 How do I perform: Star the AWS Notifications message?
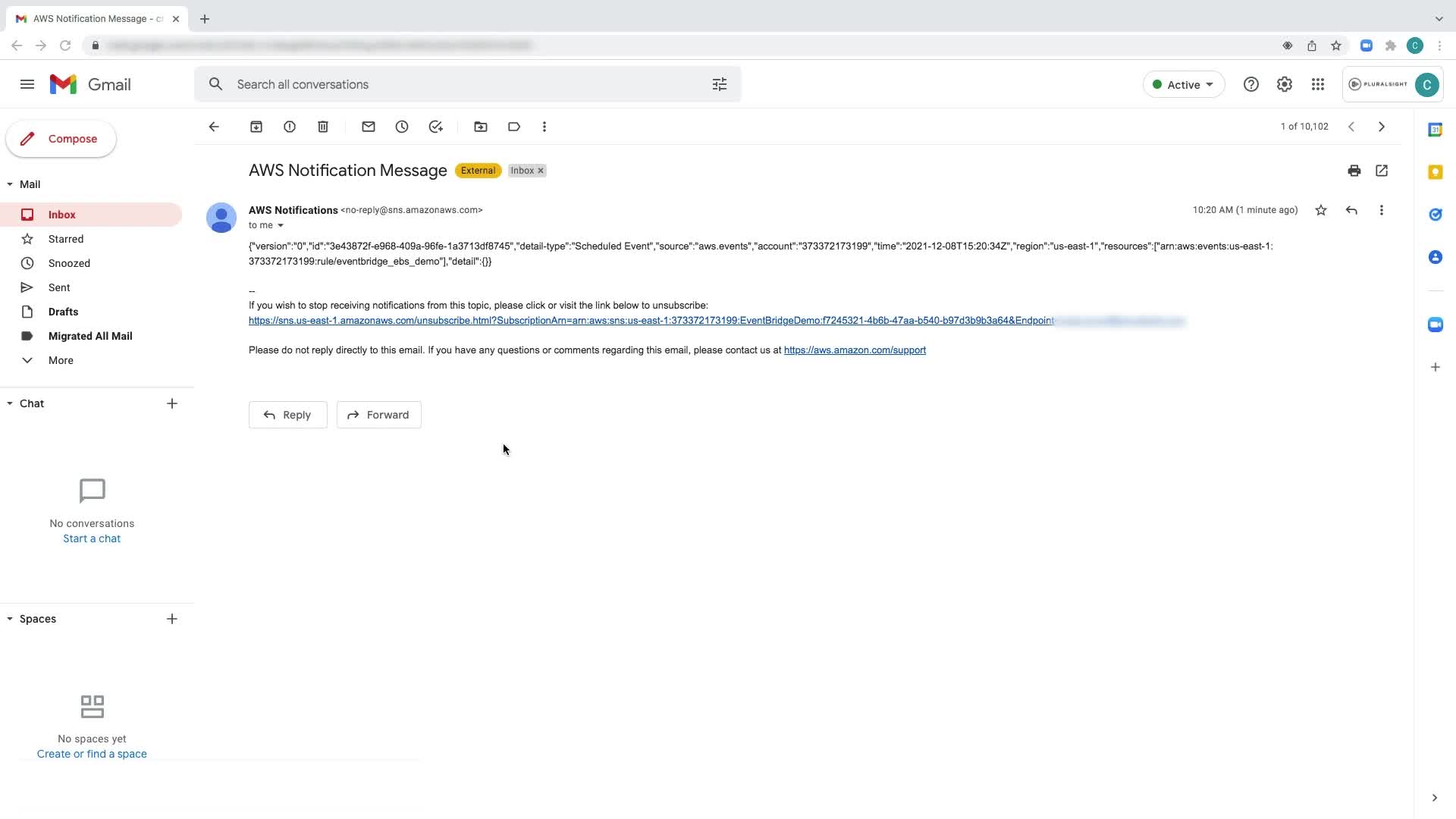coord(1321,210)
